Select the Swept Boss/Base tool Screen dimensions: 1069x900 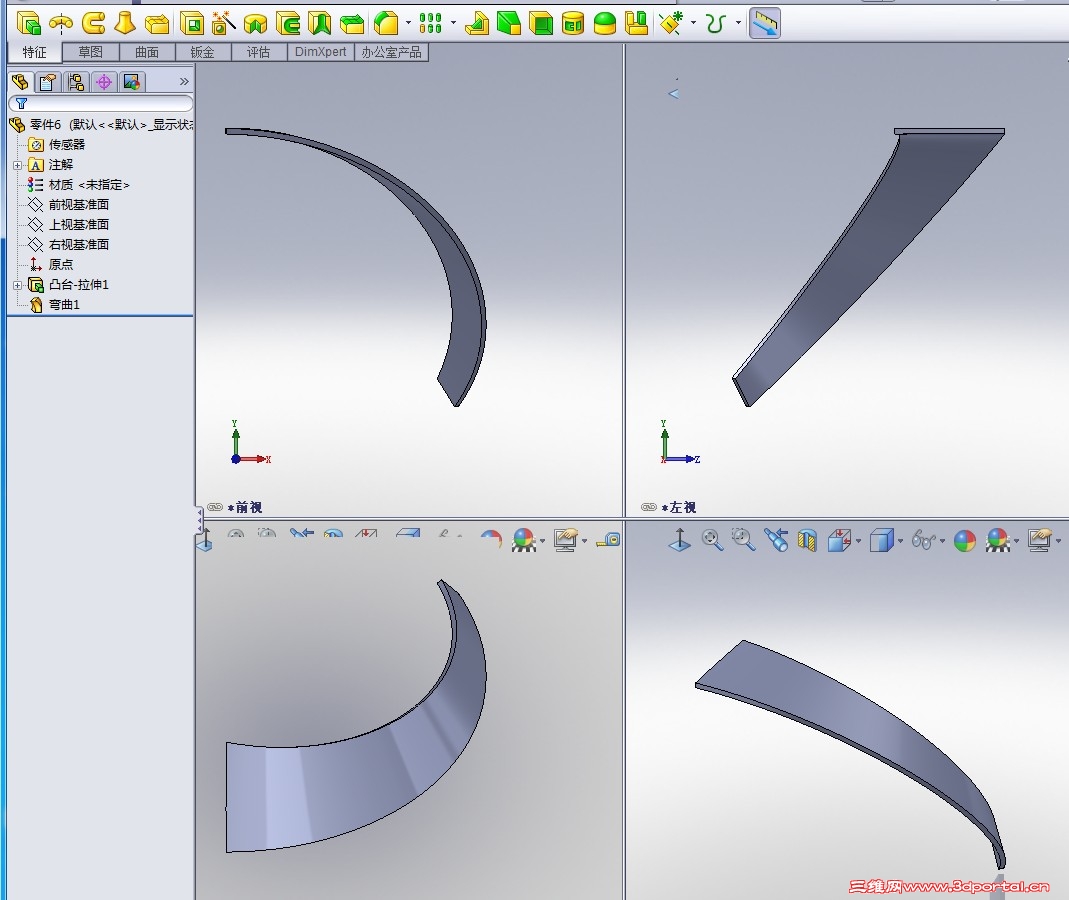(93, 24)
